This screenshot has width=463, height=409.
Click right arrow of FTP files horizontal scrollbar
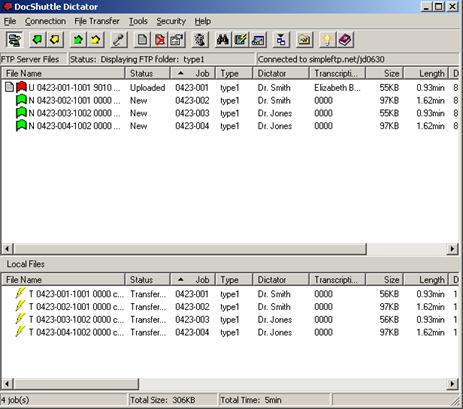[452, 249]
